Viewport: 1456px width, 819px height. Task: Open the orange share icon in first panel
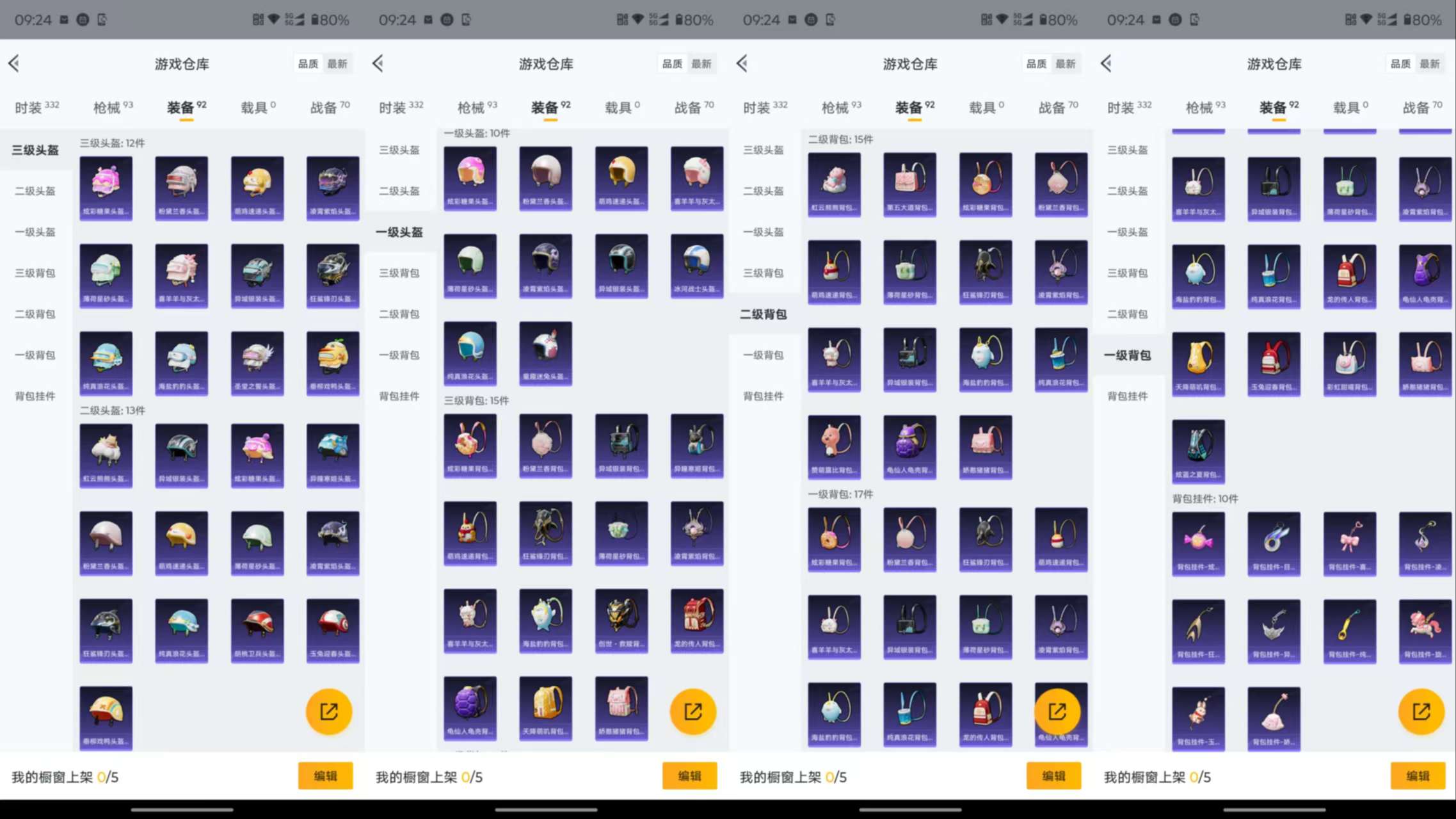pos(328,711)
